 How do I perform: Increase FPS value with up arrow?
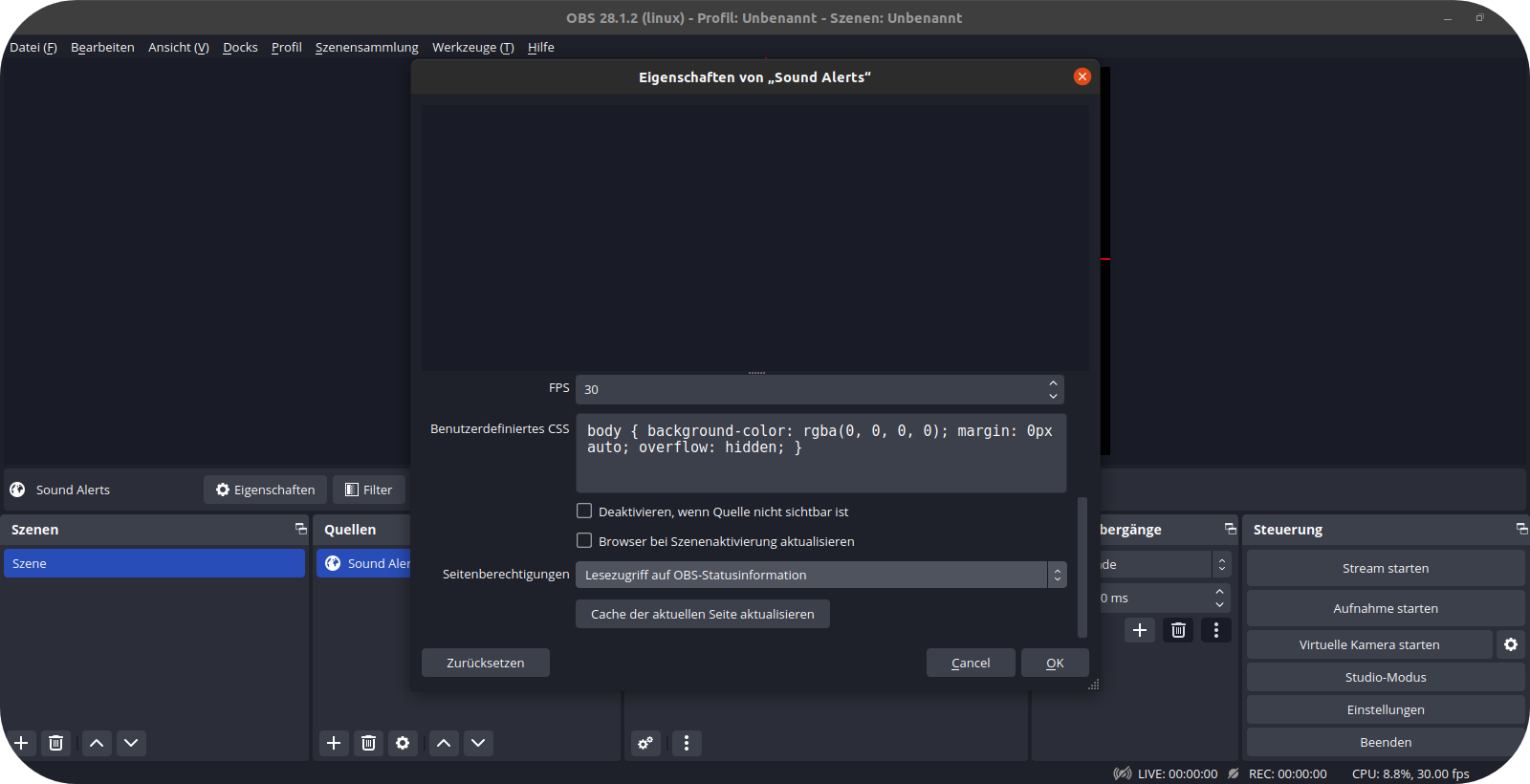click(x=1053, y=383)
